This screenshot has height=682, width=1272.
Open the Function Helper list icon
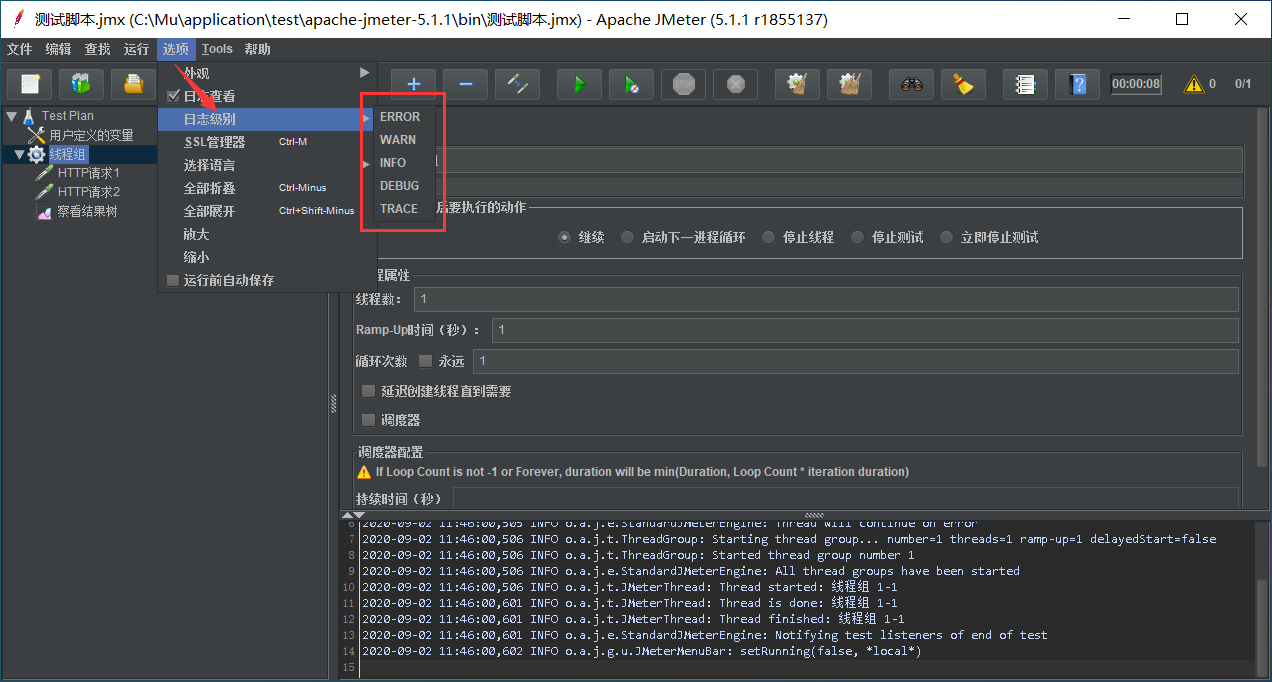coord(1025,85)
